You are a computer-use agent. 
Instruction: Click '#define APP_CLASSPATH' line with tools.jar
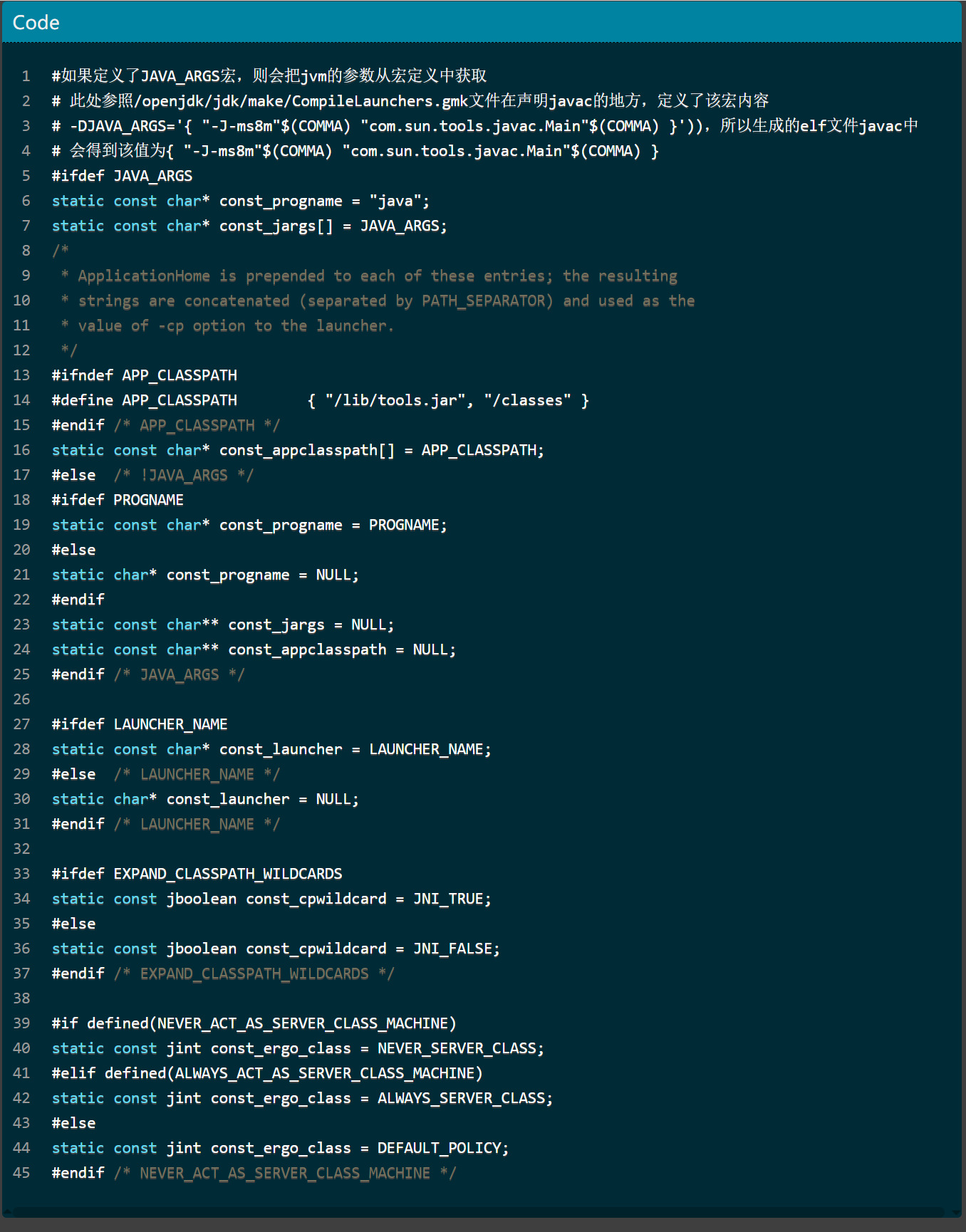click(321, 400)
